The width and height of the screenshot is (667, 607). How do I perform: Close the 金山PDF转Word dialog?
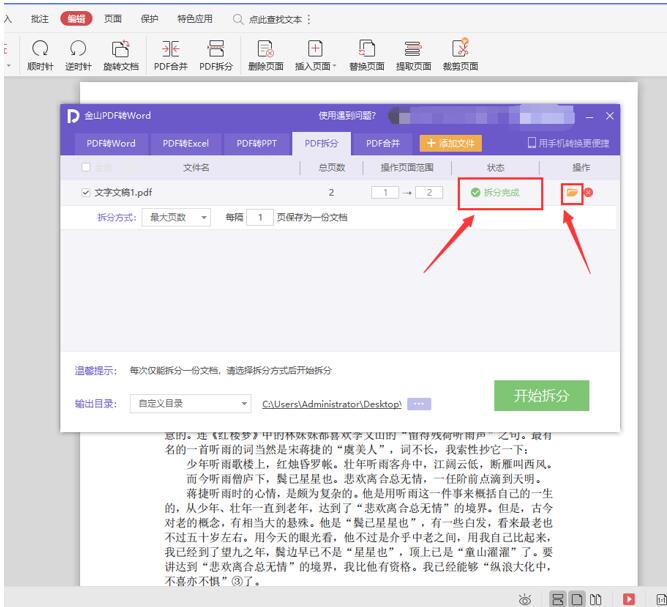coord(610,116)
